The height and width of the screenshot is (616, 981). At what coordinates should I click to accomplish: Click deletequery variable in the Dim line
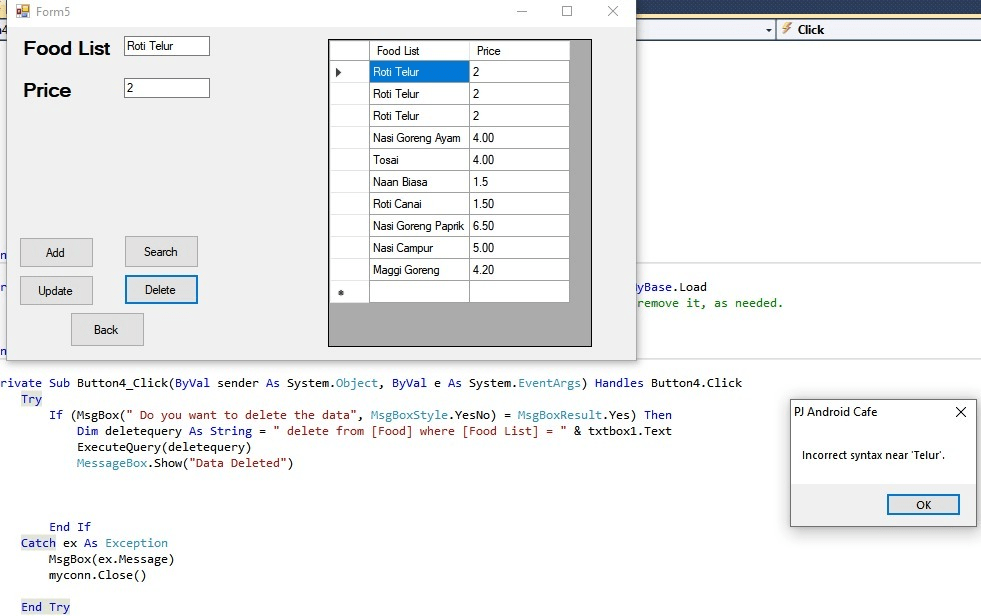point(143,431)
